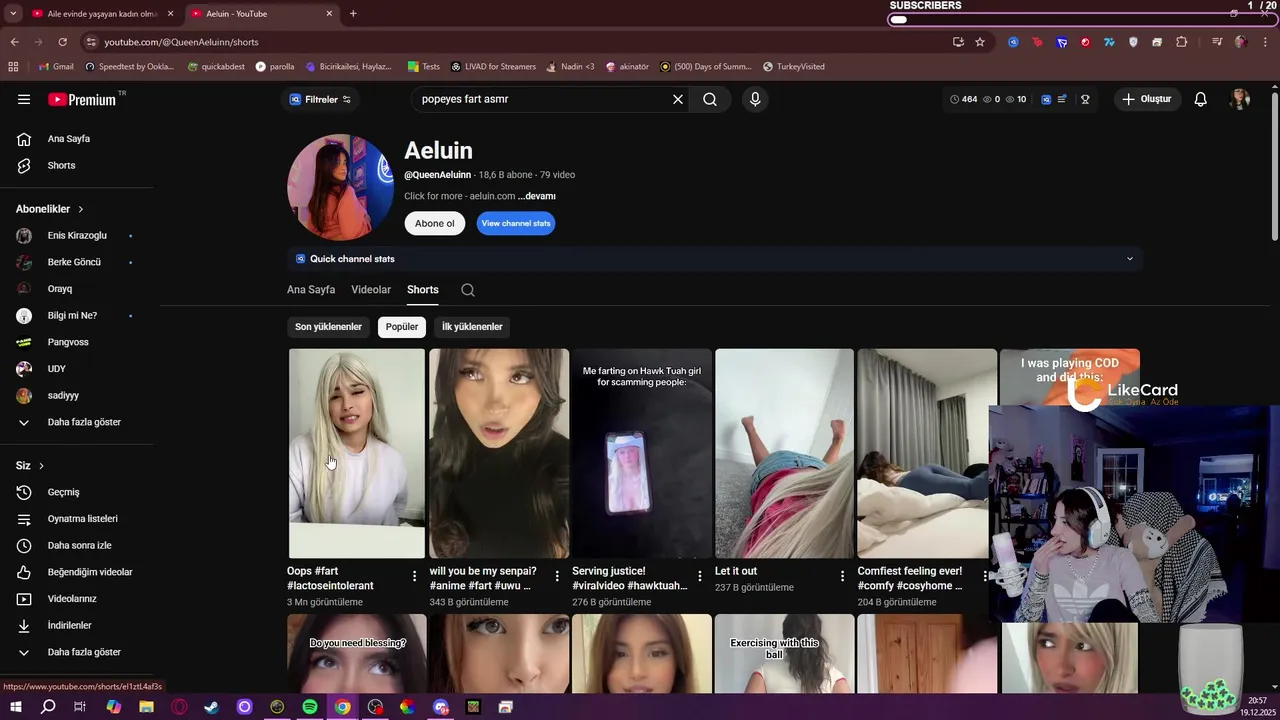Image resolution: width=1280 pixels, height=720 pixels.
Task: Reload the page
Action: [x=62, y=42]
